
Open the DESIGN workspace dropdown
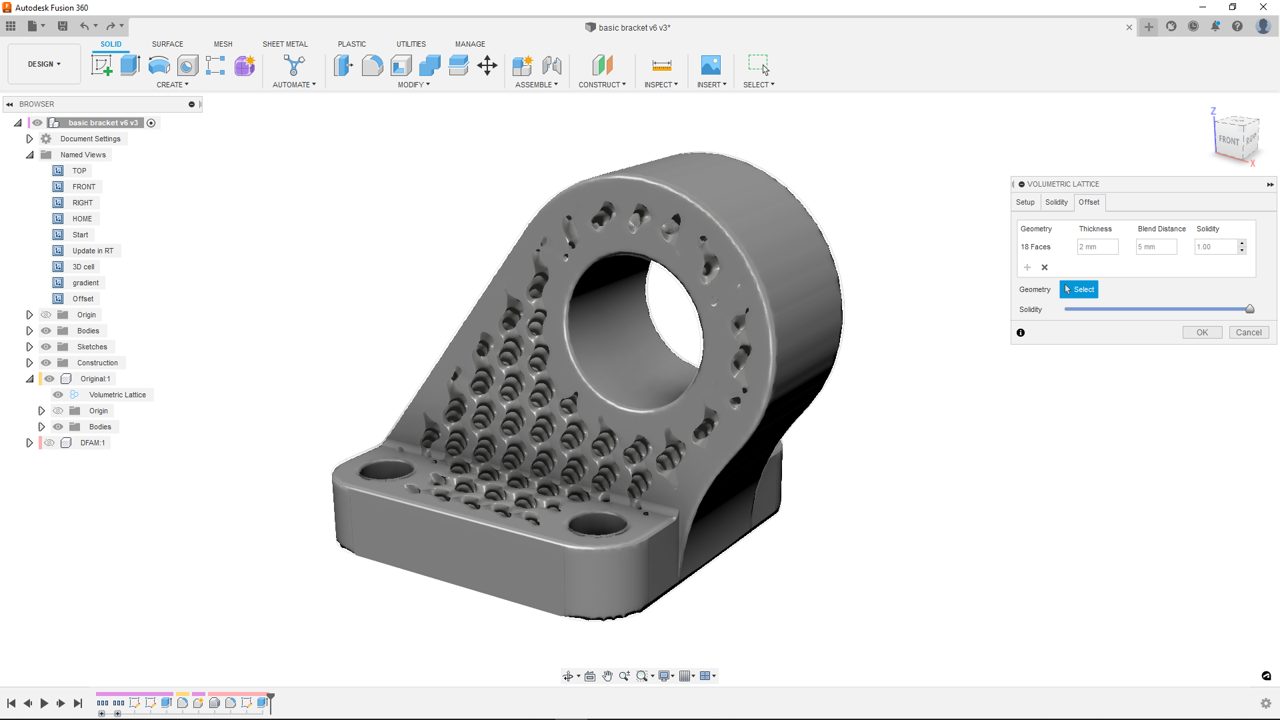(44, 64)
